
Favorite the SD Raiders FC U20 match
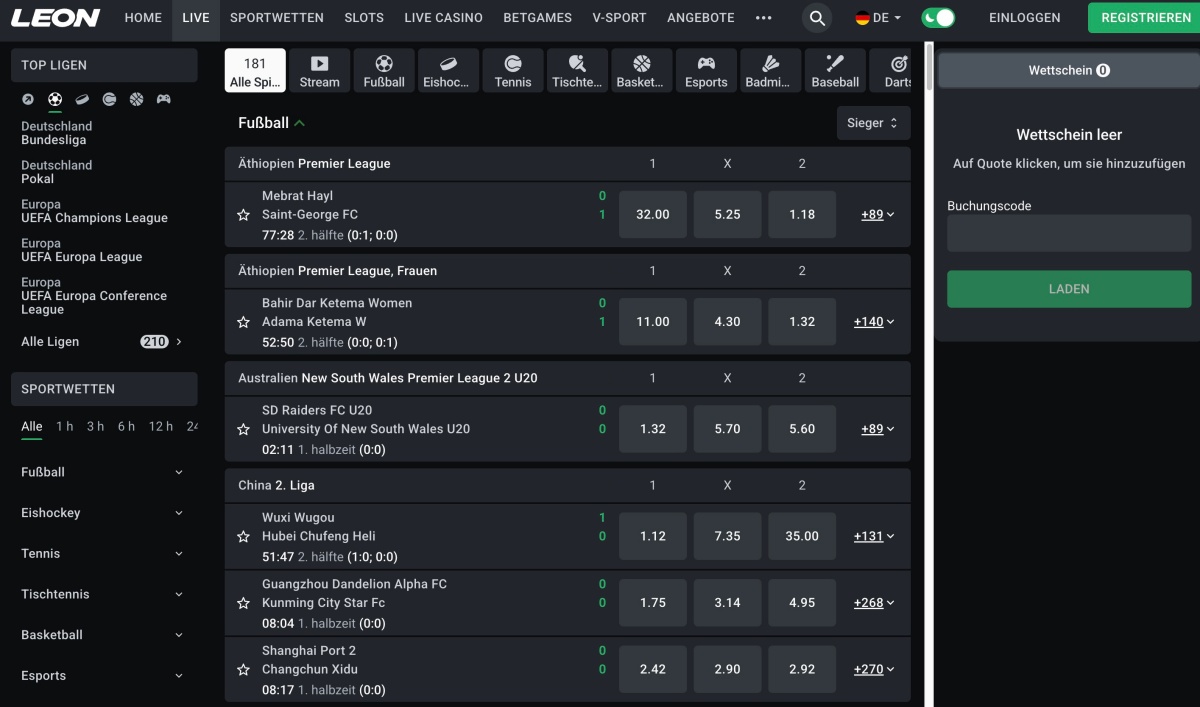tap(243, 429)
